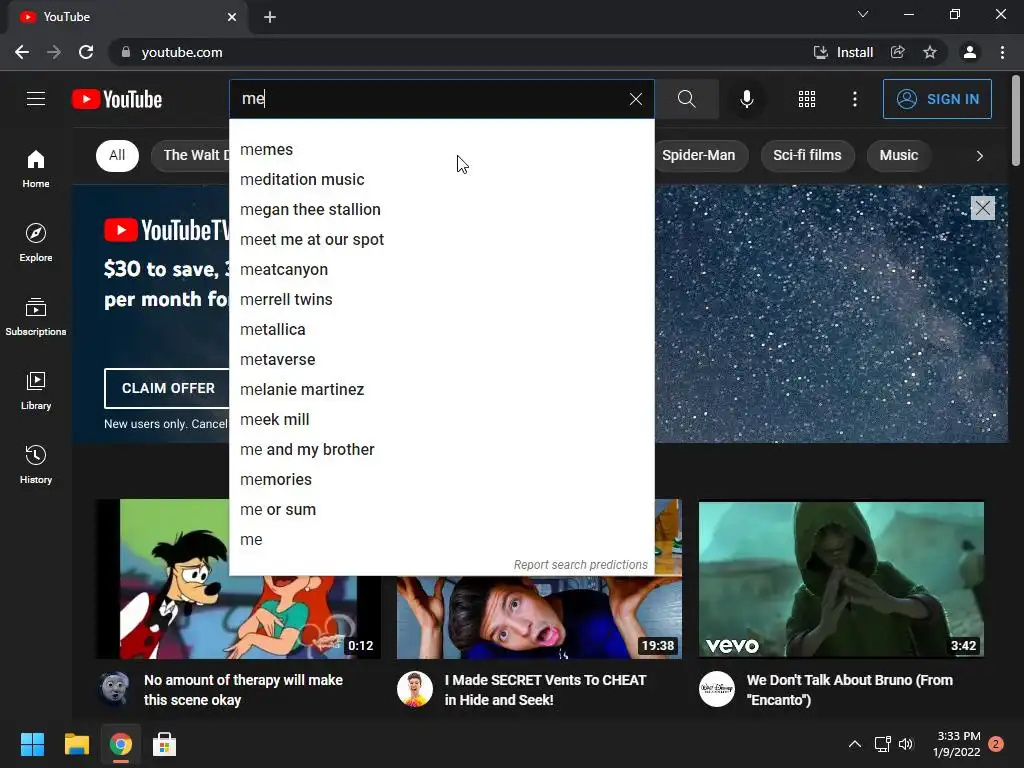Share this page icon in address bar

pos(898,52)
